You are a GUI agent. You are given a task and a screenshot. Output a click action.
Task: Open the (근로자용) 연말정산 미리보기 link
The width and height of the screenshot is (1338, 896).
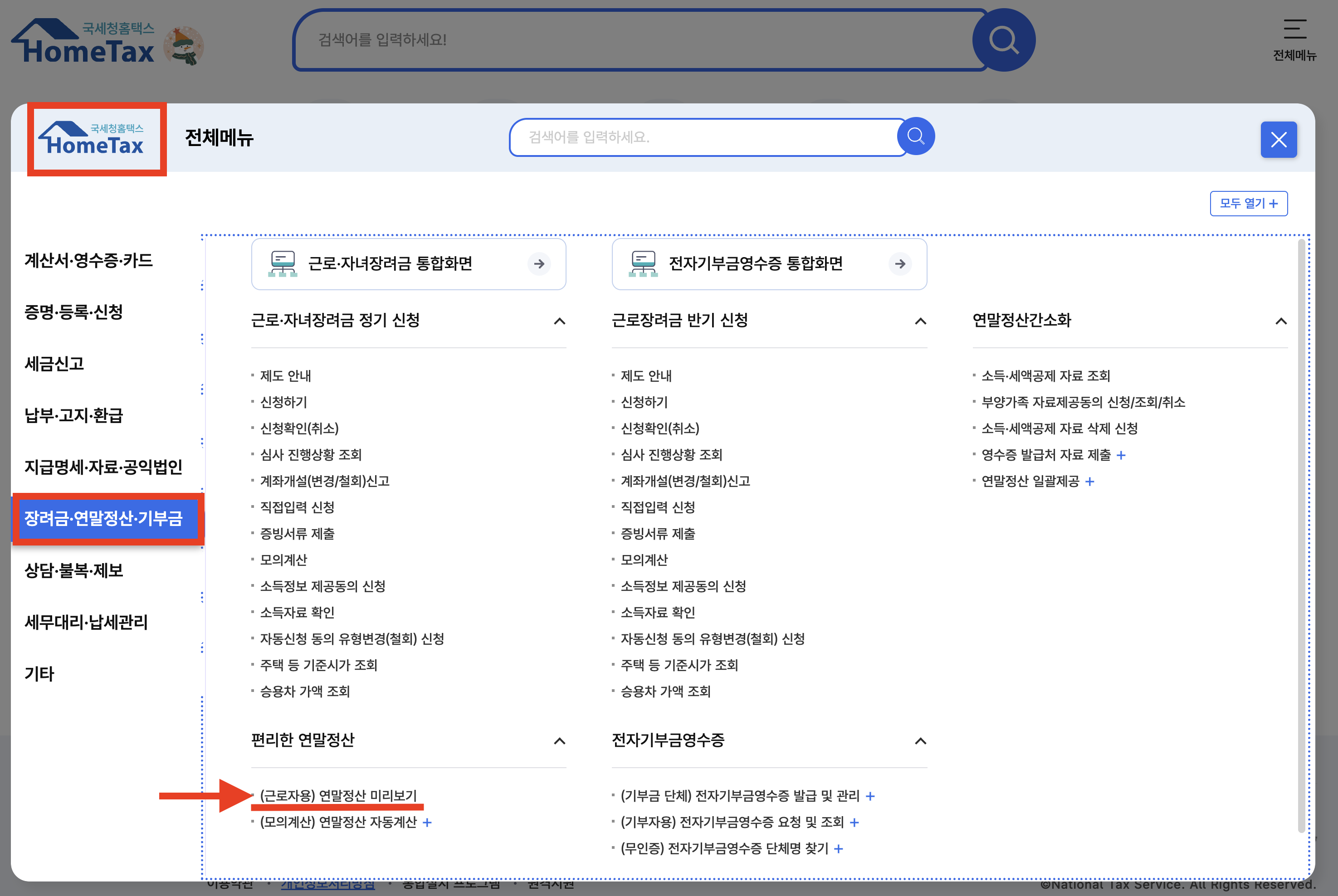tap(338, 795)
